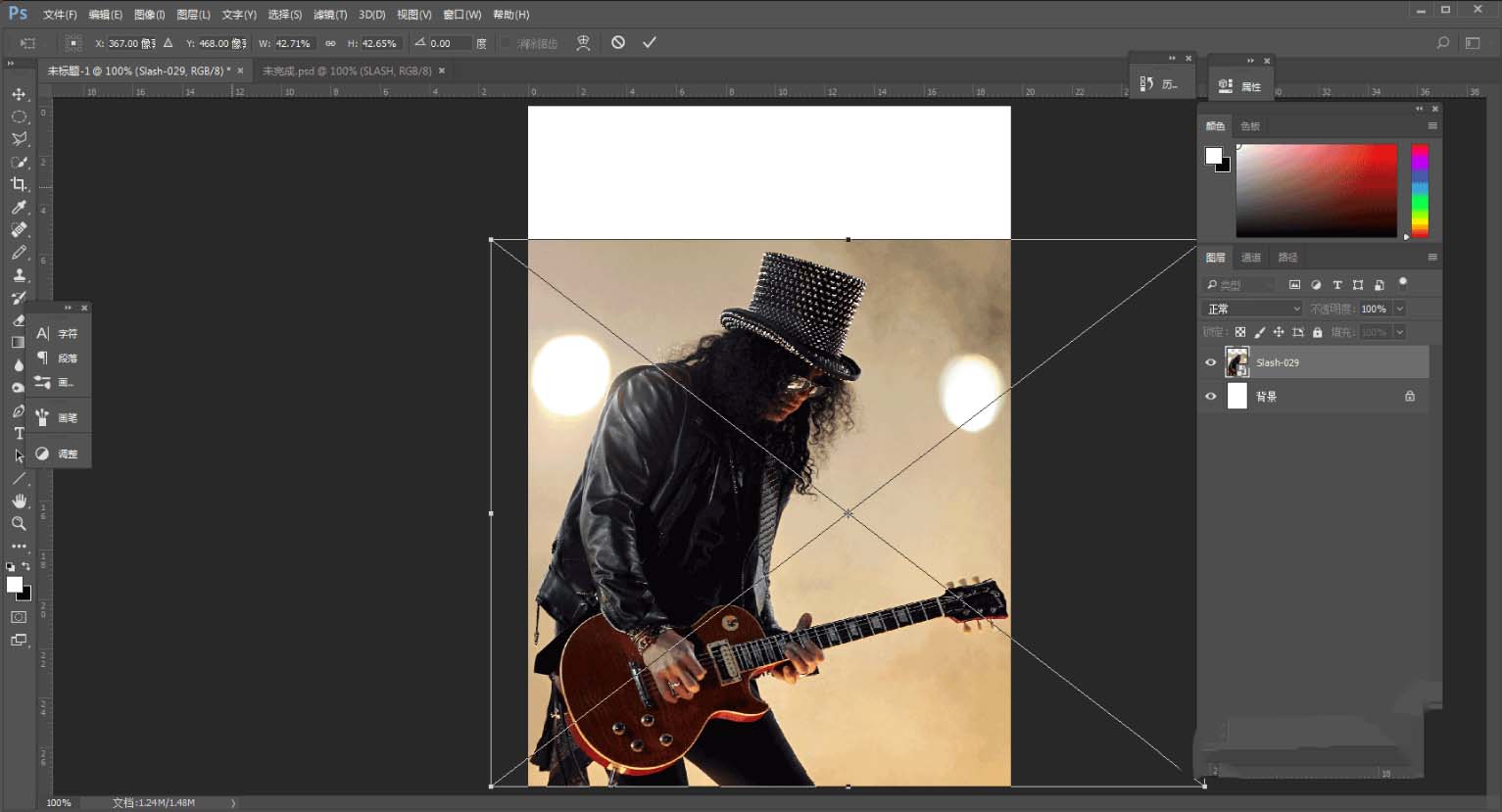Screen dimensions: 1502x812
Task: Open the Paragraph panel icon
Action: pyautogui.click(x=42, y=358)
